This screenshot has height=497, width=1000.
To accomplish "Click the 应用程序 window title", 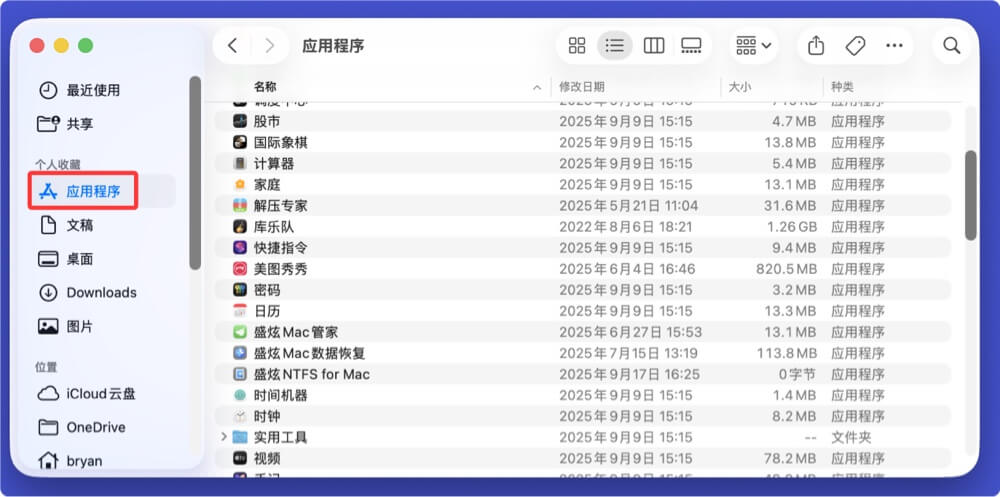I will point(333,46).
